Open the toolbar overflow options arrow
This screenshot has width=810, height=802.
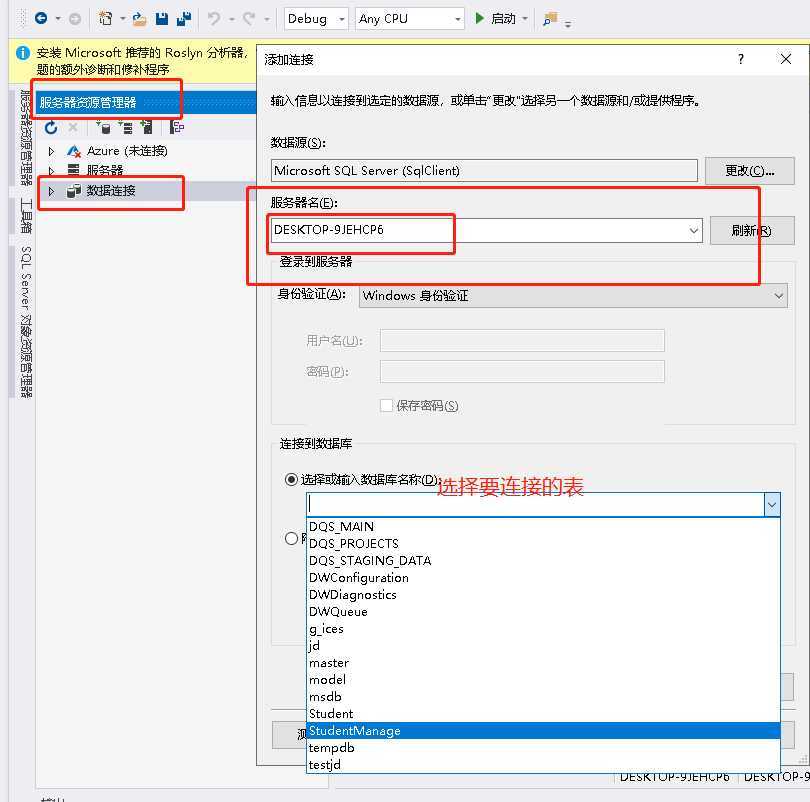[568, 24]
